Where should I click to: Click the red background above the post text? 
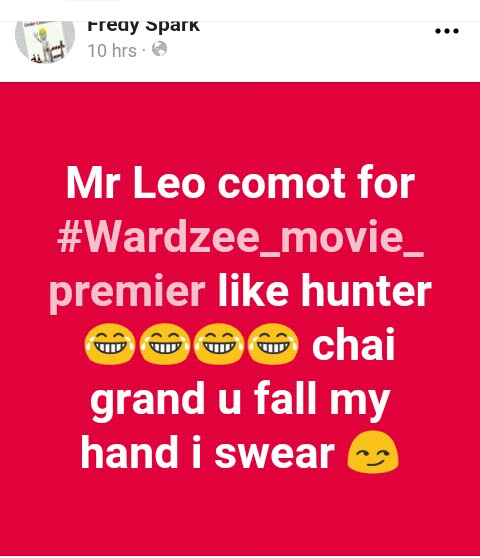click(x=240, y=121)
